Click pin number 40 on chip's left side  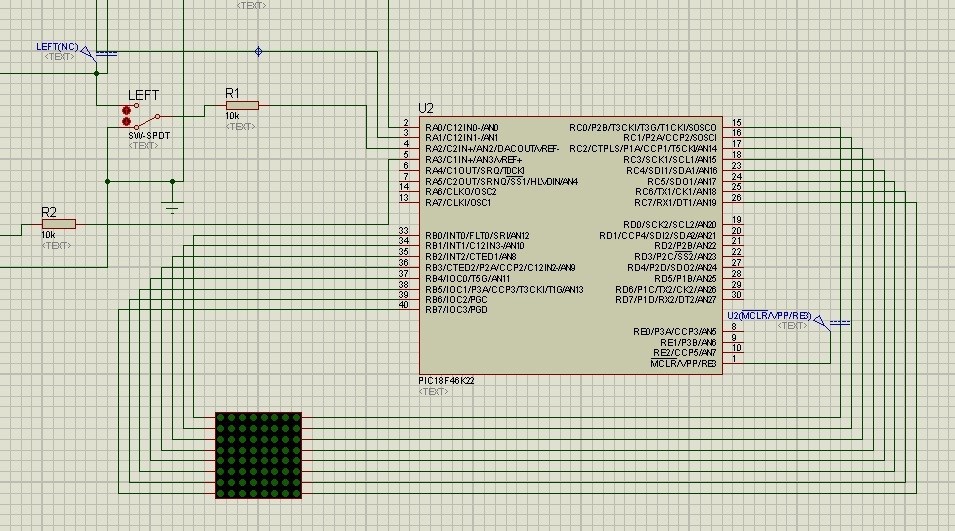403,304
